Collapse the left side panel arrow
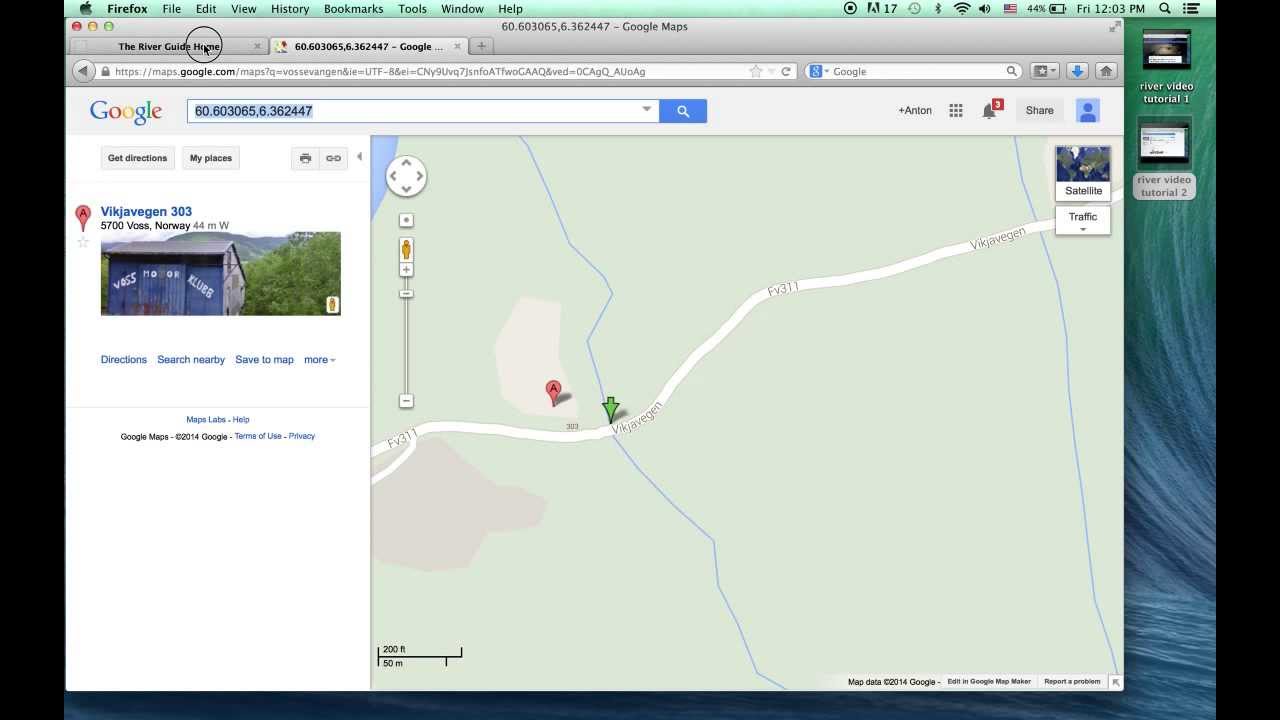This screenshot has width=1280, height=720. click(x=359, y=157)
